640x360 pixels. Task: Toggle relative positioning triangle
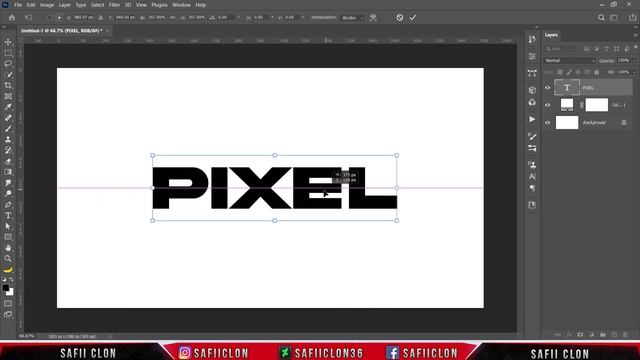point(100,18)
